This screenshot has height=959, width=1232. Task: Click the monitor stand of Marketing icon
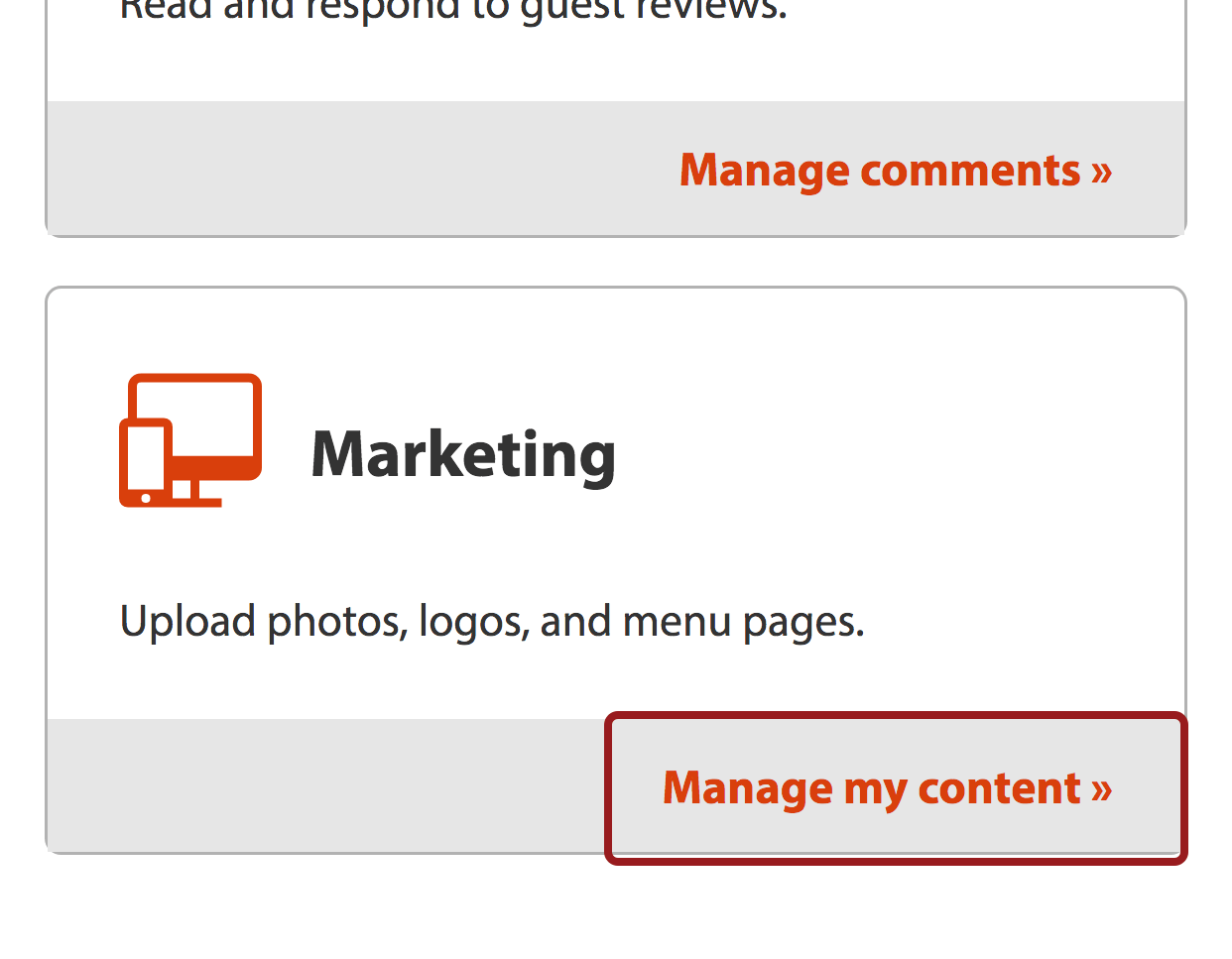click(x=196, y=493)
